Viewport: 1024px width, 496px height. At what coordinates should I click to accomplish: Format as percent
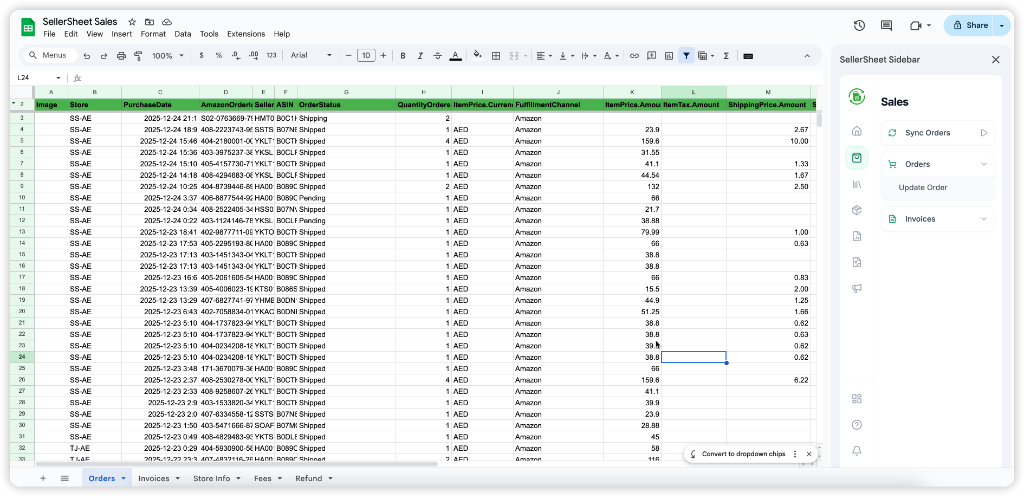tap(219, 56)
